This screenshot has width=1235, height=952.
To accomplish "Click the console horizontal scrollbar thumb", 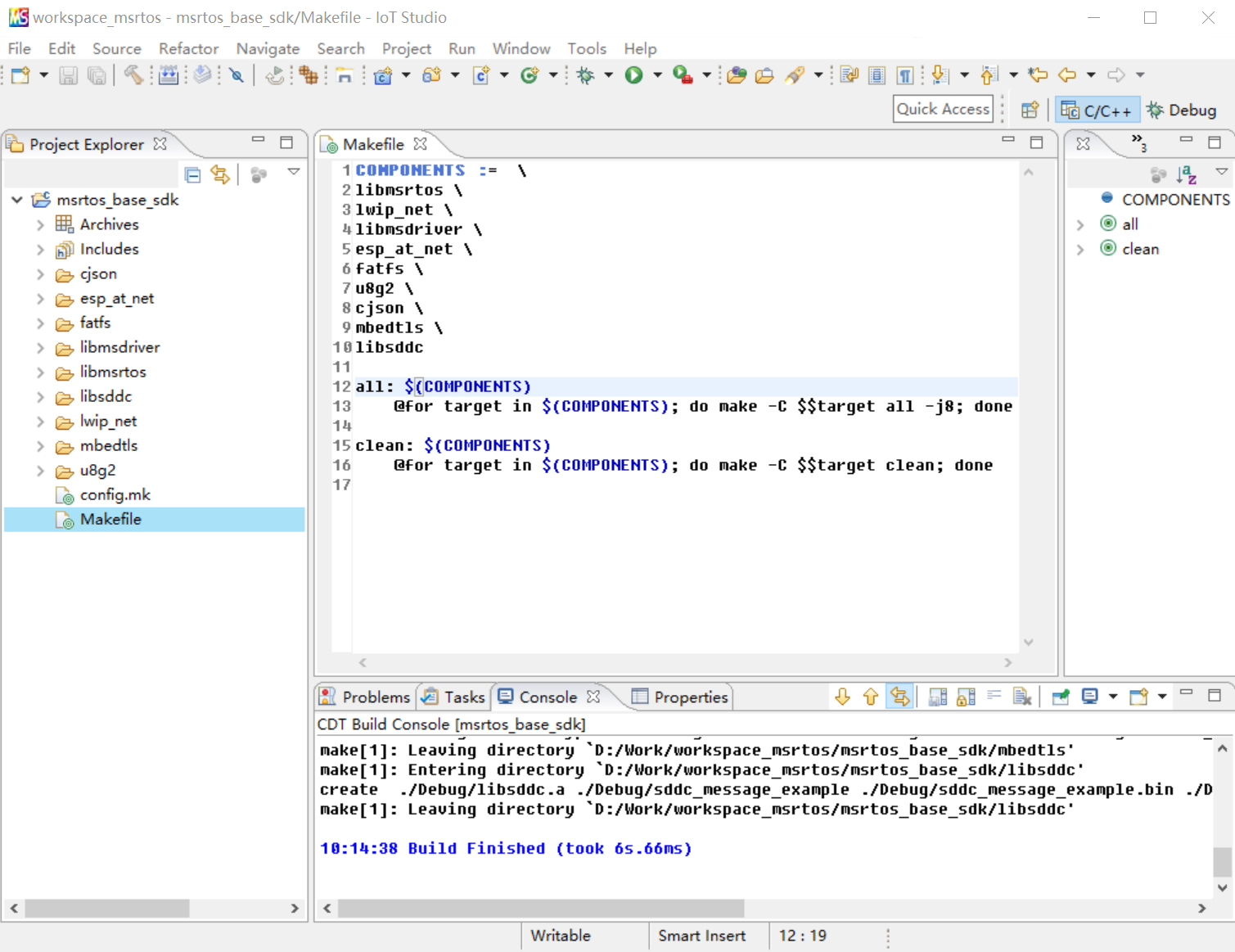I will click(x=540, y=908).
